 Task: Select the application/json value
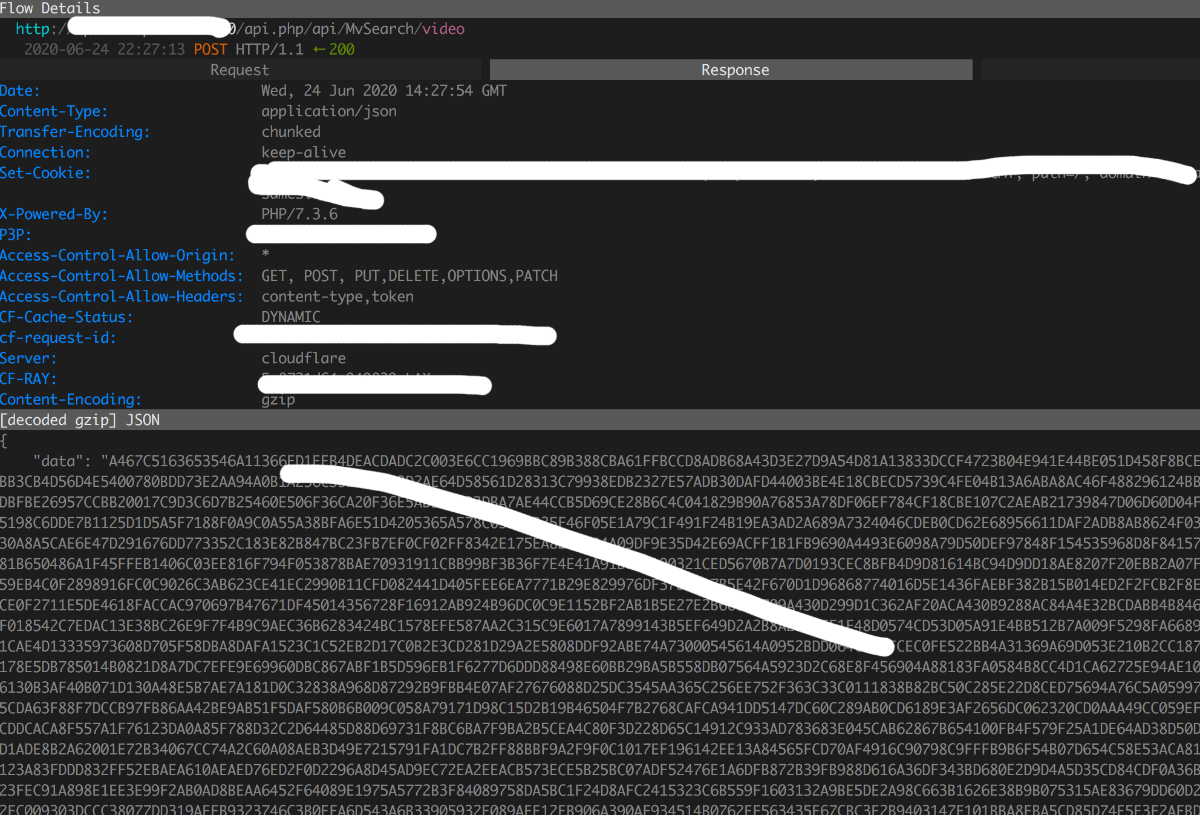(329, 111)
